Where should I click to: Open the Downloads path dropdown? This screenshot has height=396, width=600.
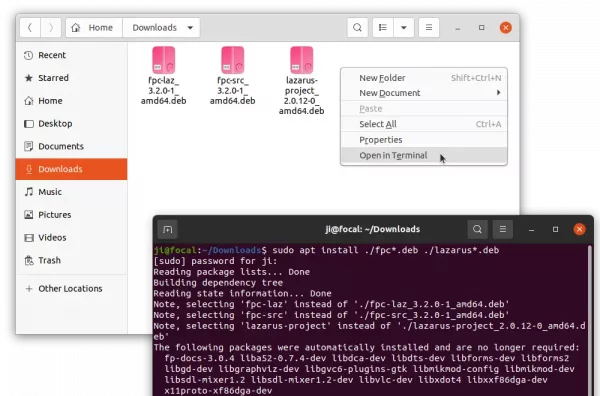(x=161, y=28)
